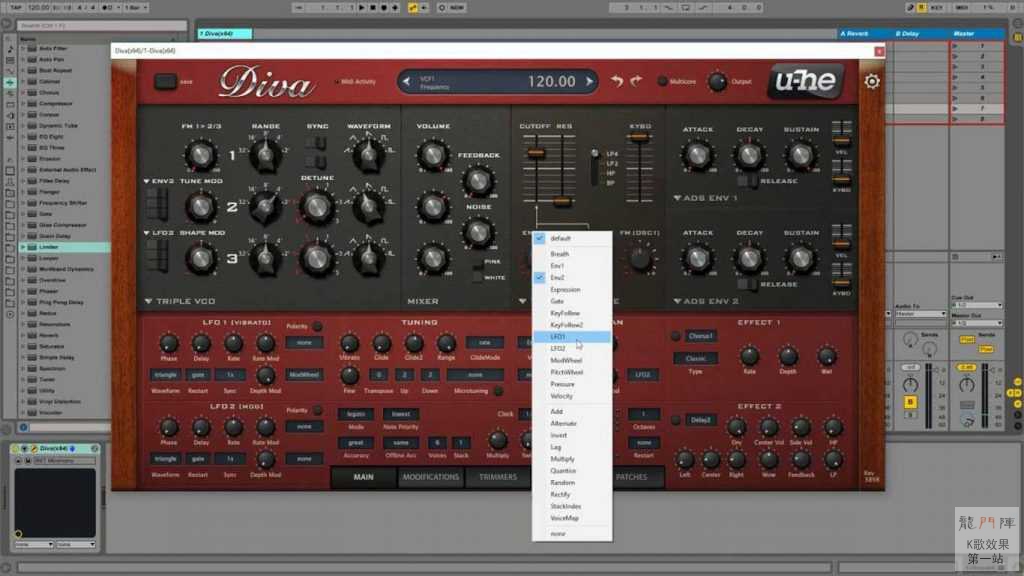The height and width of the screenshot is (576, 1024).
Task: Click the Shape Mod knob
Action: pyautogui.click(x=200, y=259)
